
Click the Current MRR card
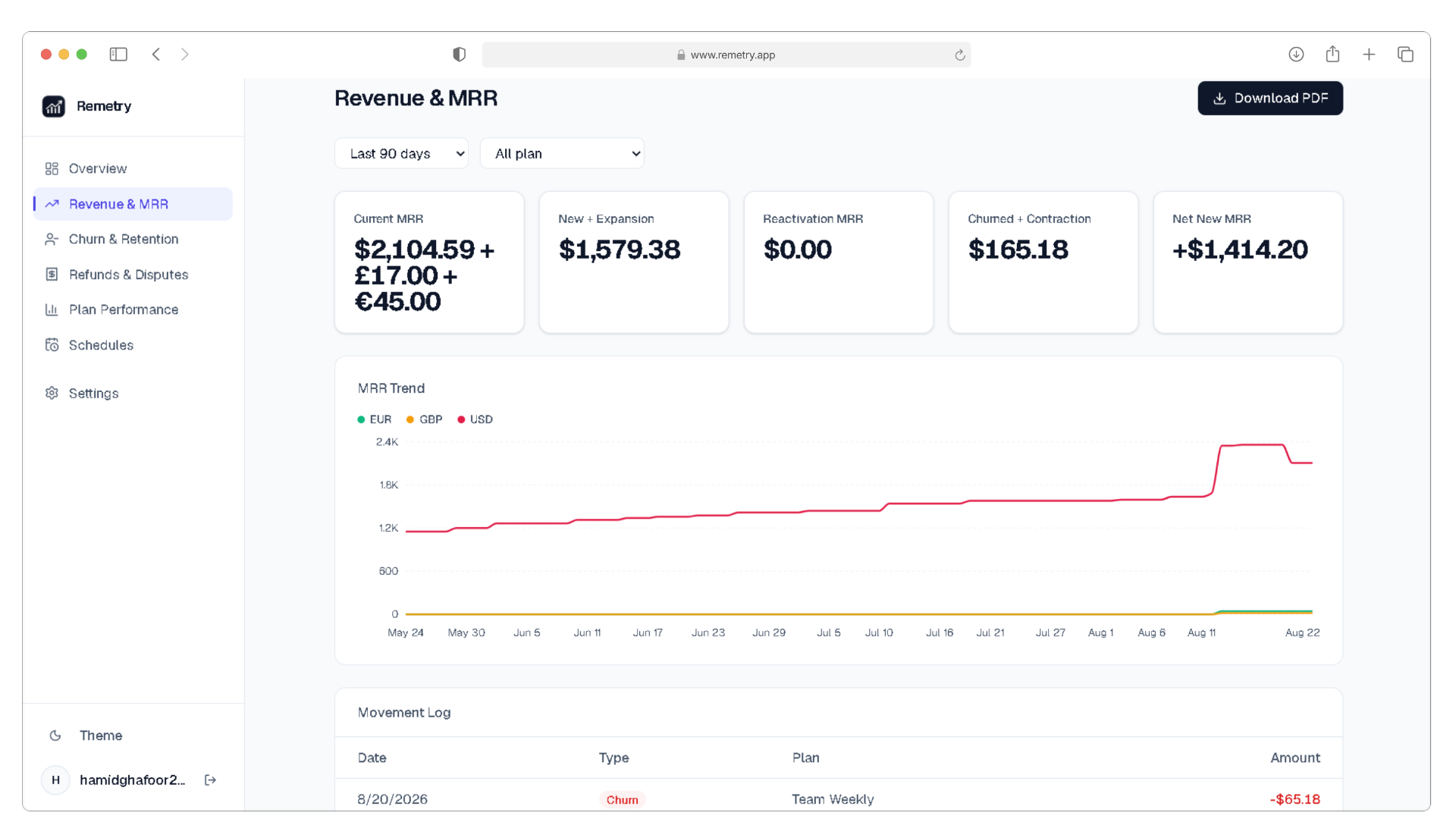coord(429,262)
